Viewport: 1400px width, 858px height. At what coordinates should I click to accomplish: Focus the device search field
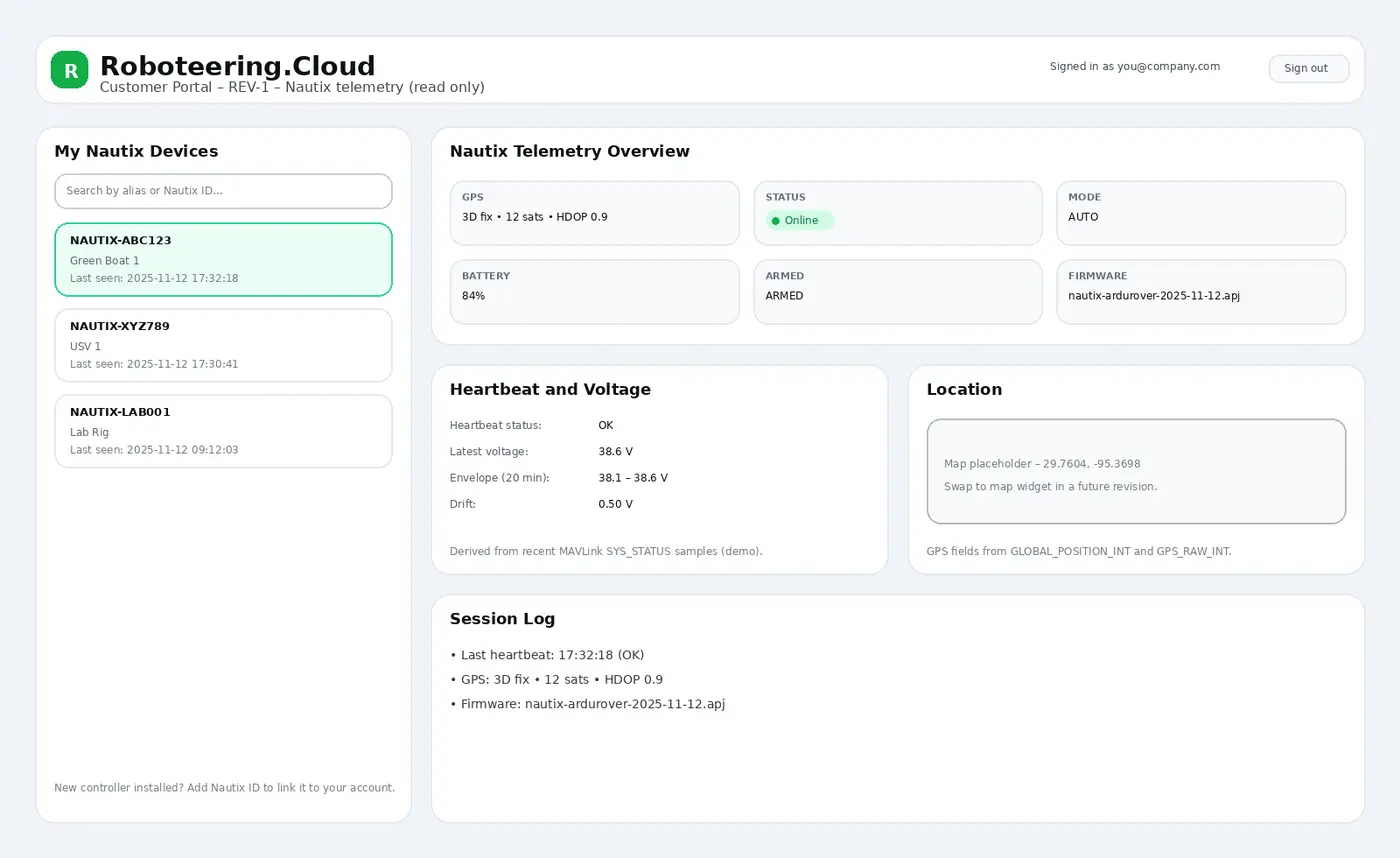click(x=223, y=191)
